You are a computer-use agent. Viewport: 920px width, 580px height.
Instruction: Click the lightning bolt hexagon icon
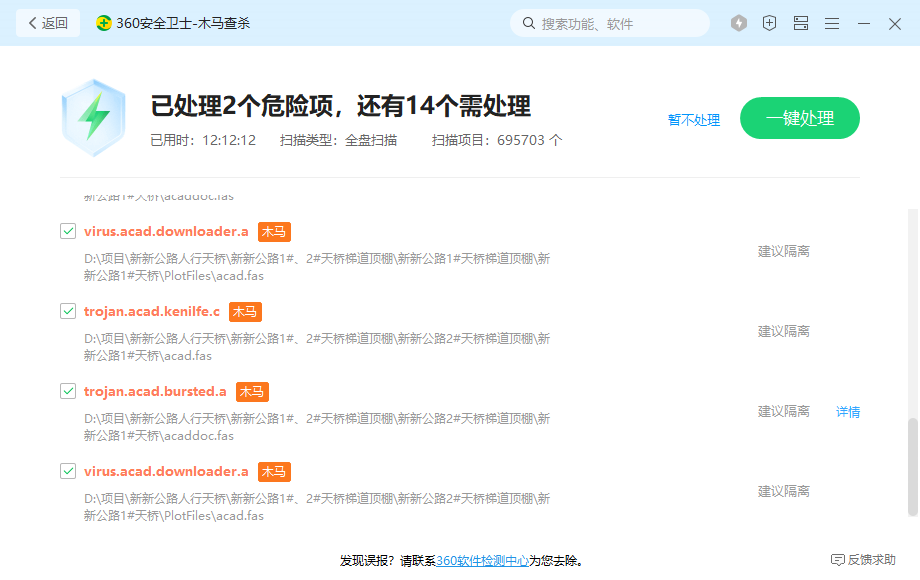(739, 23)
